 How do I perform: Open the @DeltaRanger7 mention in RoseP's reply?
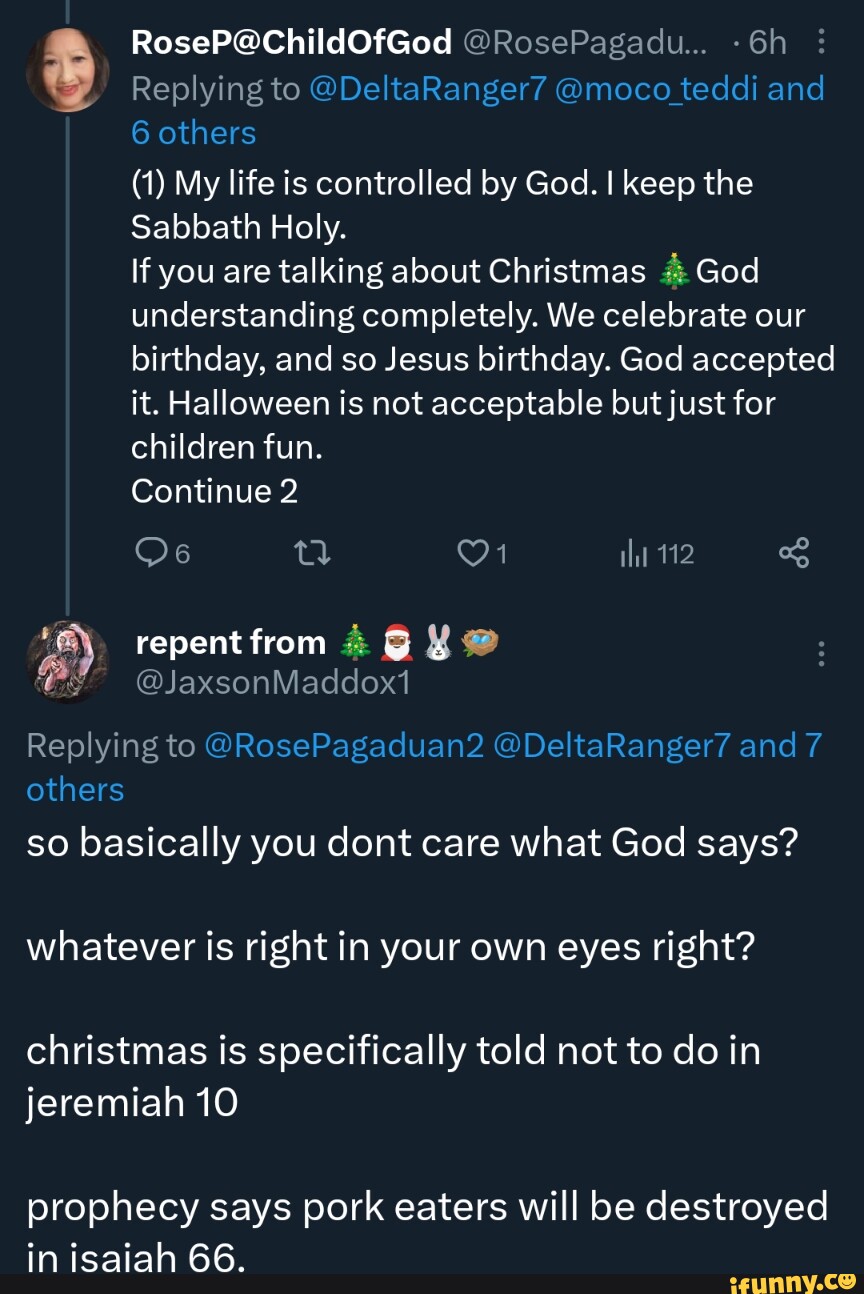(428, 89)
